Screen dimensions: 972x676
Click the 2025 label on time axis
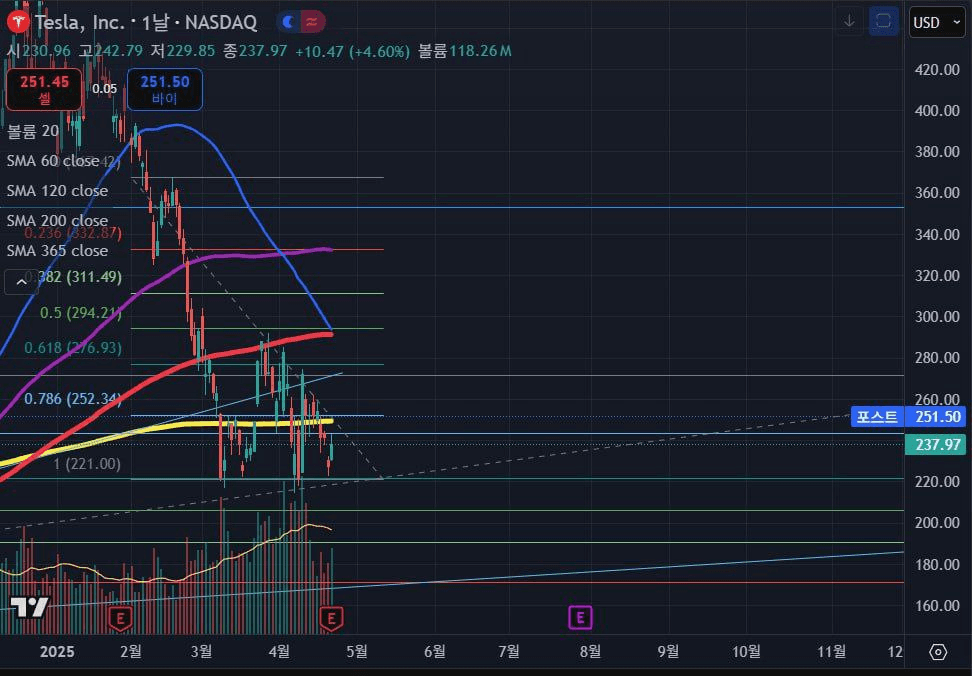[57, 652]
